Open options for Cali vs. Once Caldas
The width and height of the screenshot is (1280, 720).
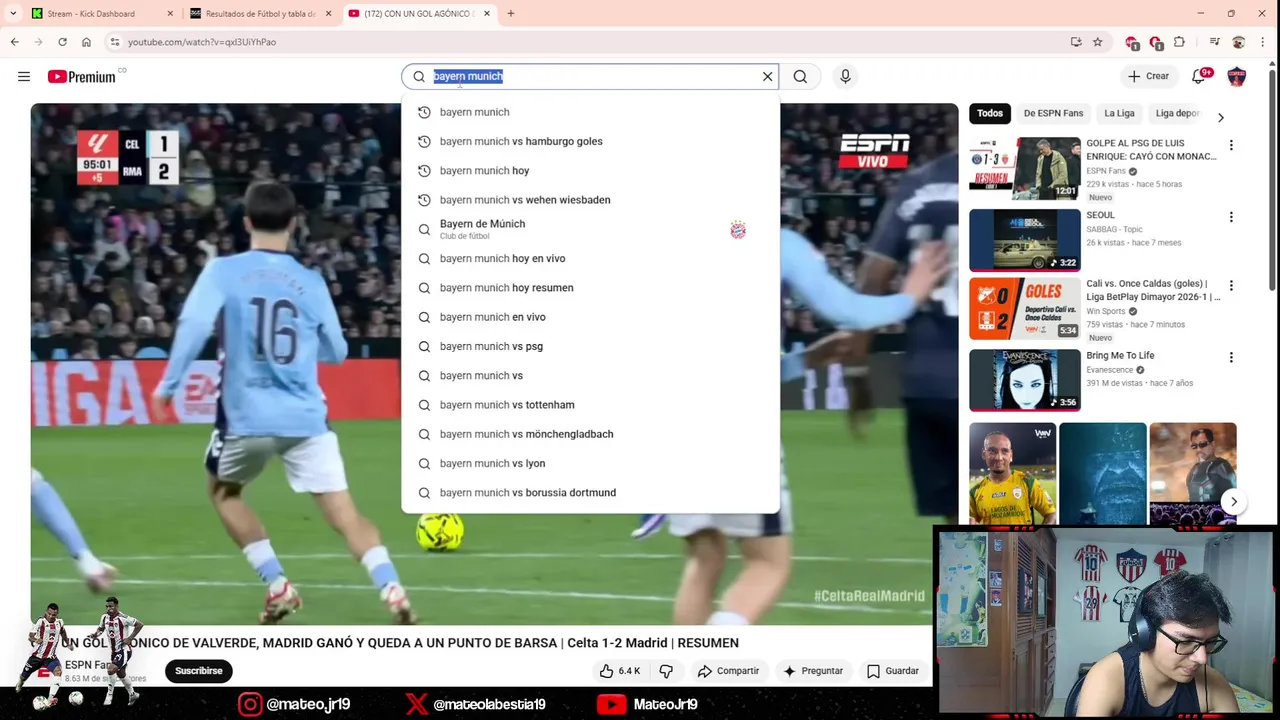coord(1231,285)
